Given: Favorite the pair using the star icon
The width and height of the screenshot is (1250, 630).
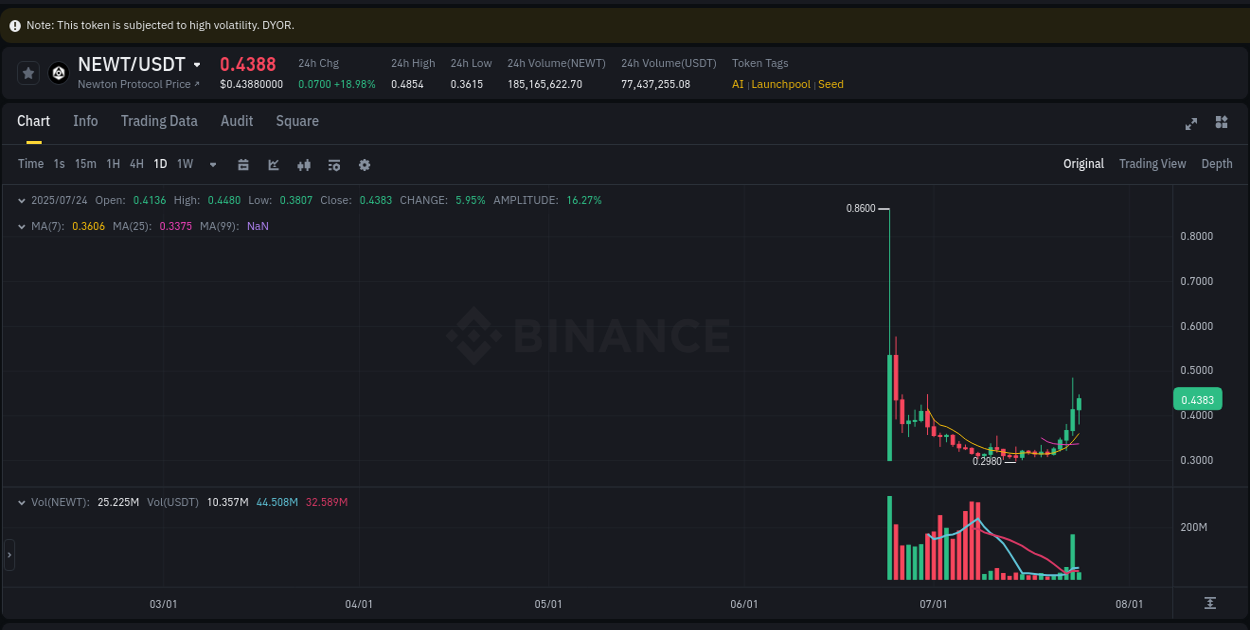Looking at the screenshot, I should pos(28,72).
